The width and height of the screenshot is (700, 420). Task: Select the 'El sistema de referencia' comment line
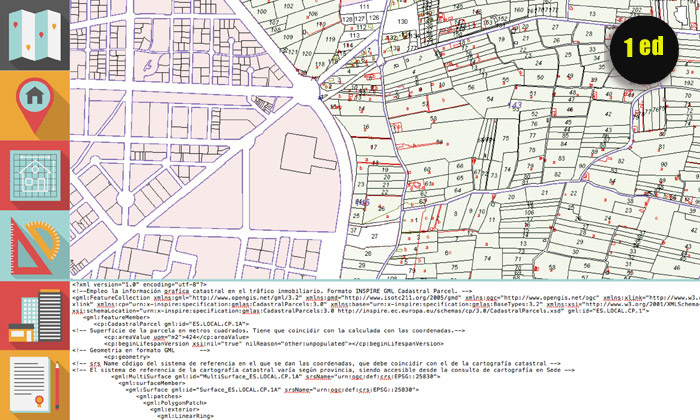point(323,370)
